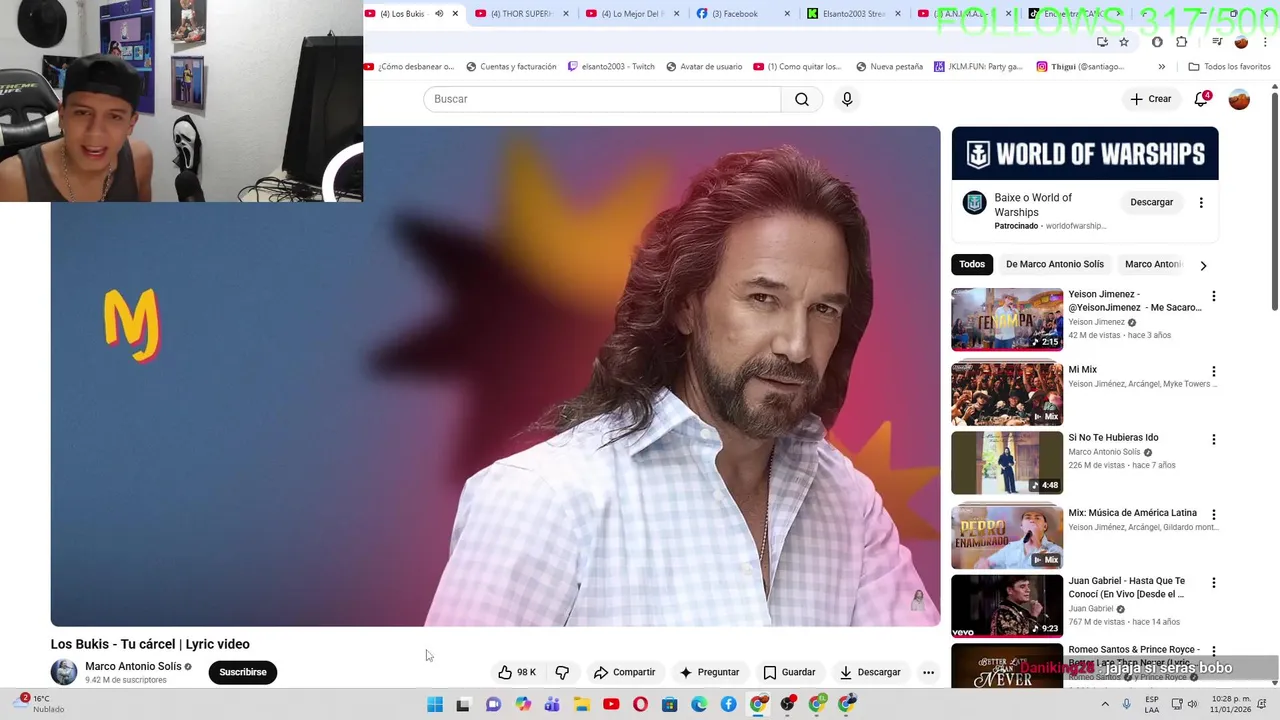Like the video with 98 K likes
The width and height of the screenshot is (1280, 720).
[x=517, y=672]
